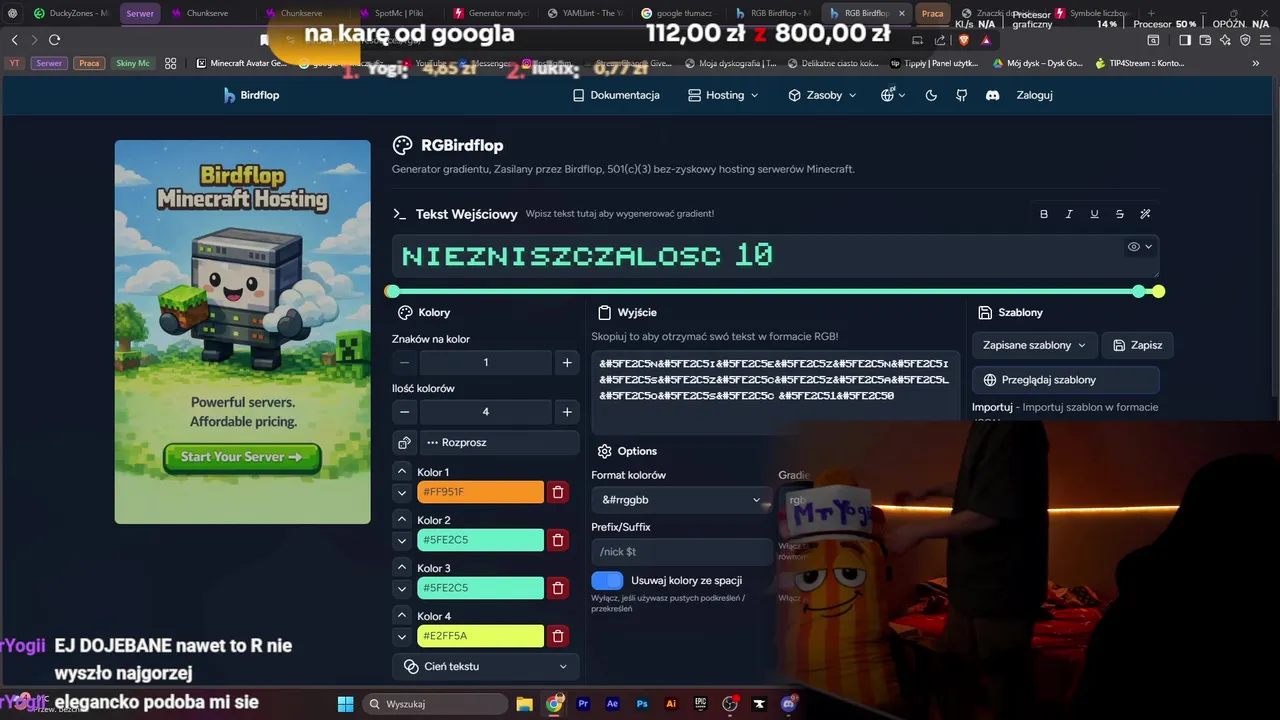This screenshot has height=720, width=1280.
Task: Go back in browser history
Action: (14, 39)
